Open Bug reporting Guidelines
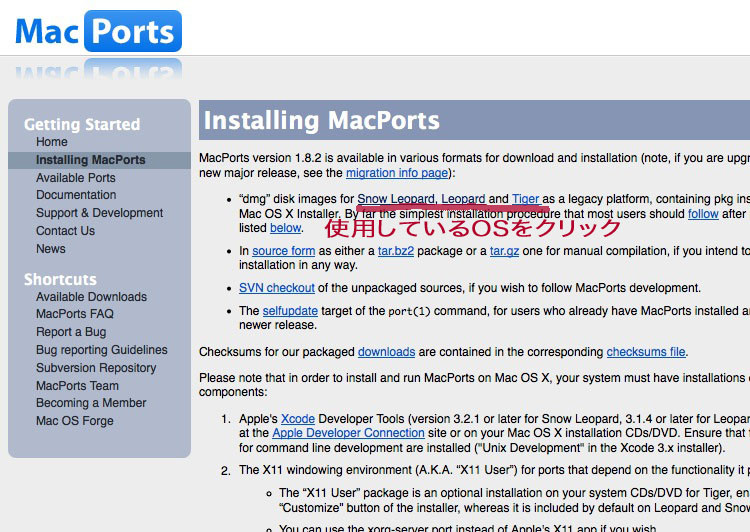 pos(102,350)
